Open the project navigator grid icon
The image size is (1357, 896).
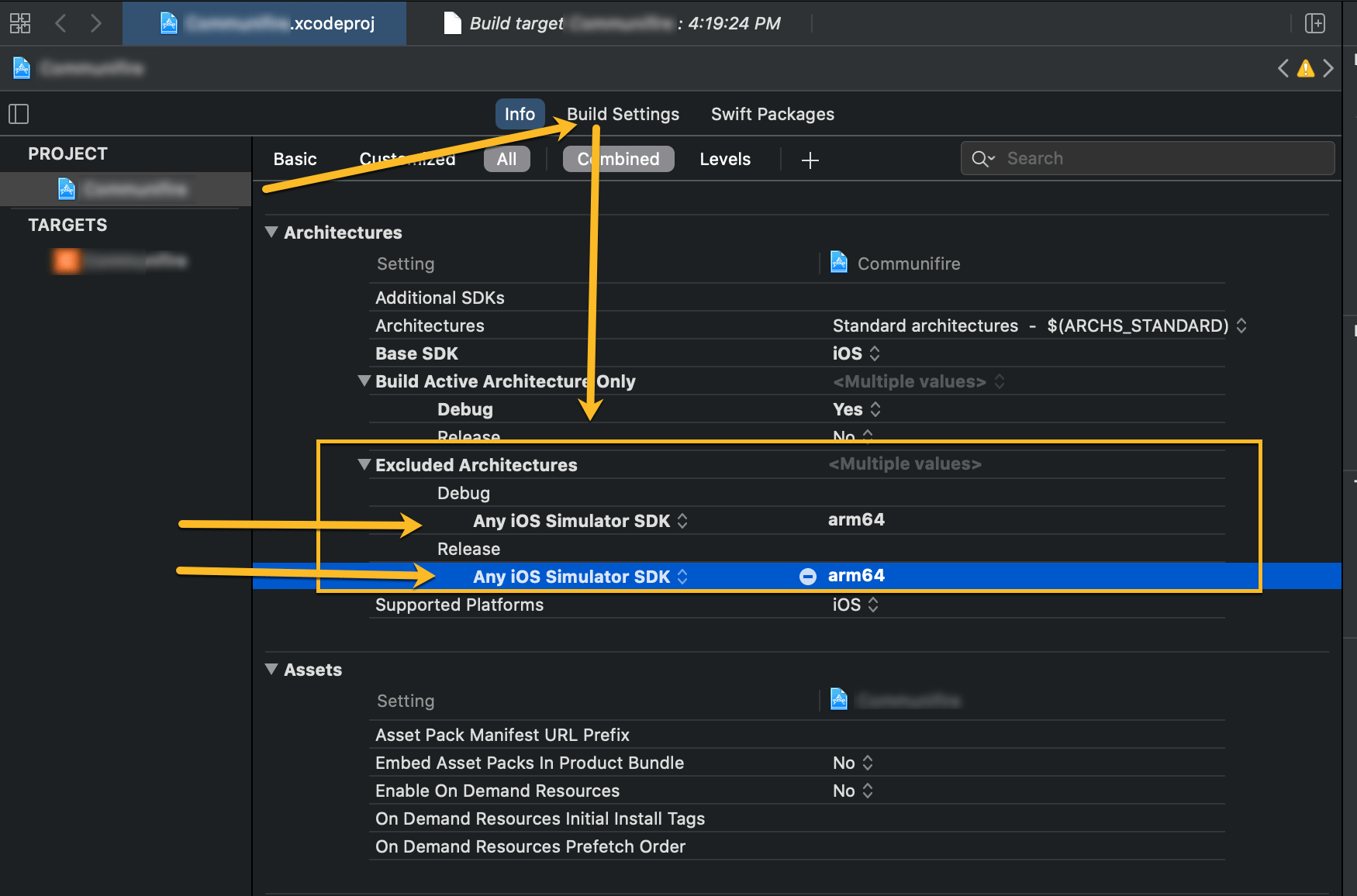point(19,22)
